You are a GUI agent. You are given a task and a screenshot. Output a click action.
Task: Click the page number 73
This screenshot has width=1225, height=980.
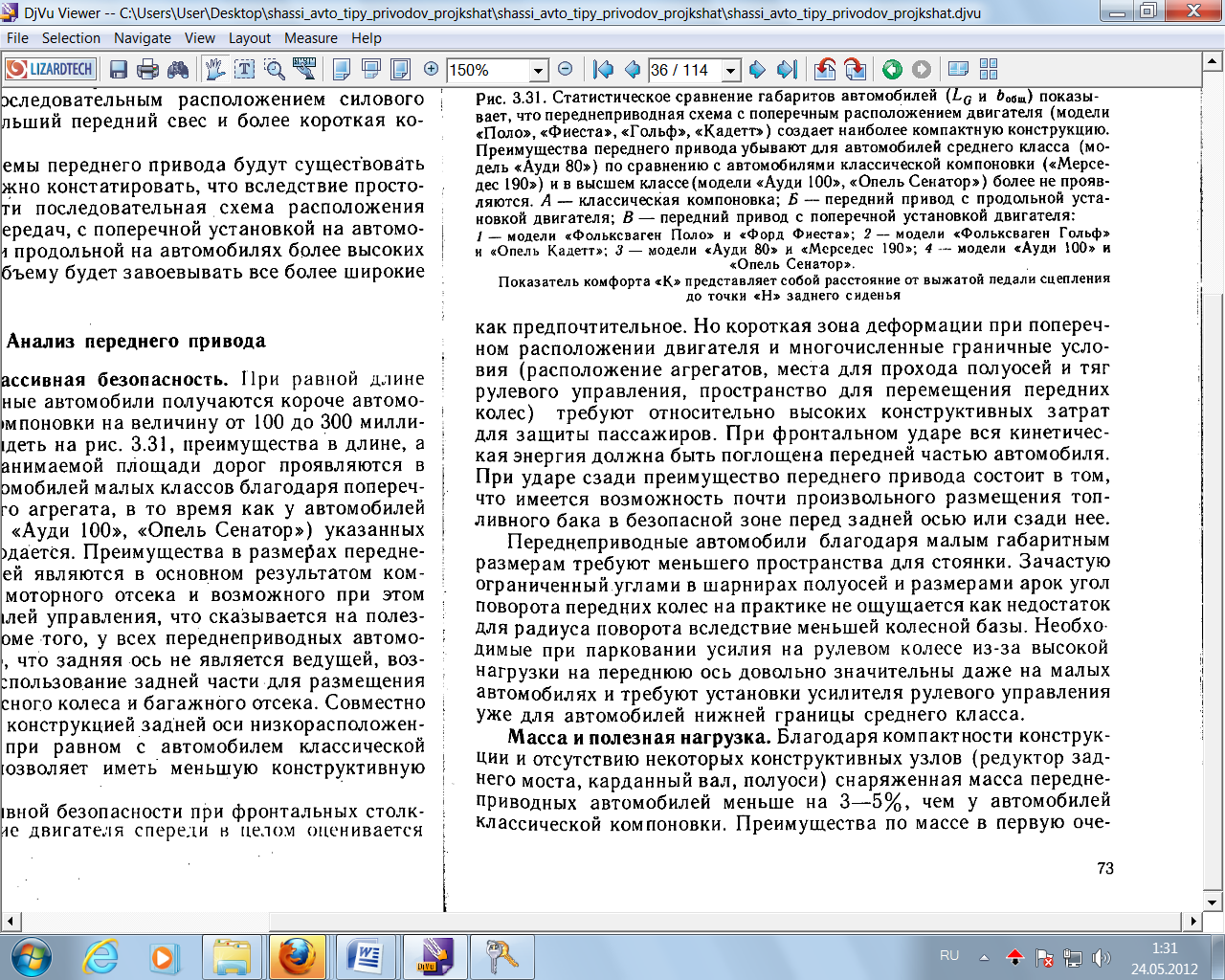[1105, 868]
